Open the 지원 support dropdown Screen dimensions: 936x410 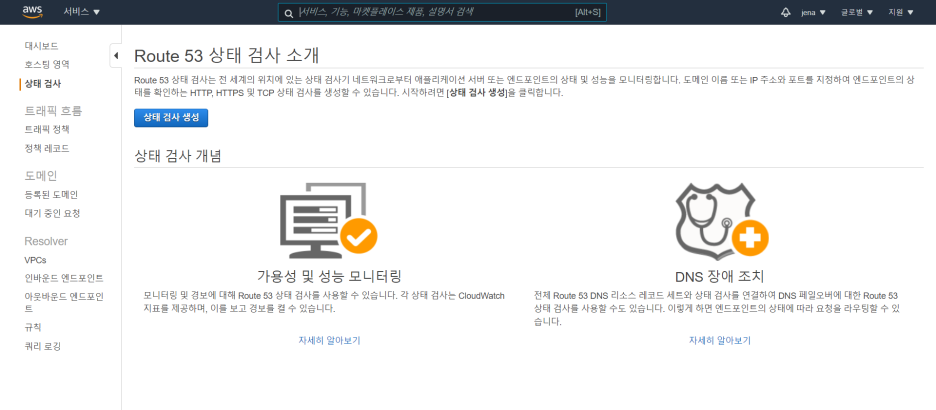pos(901,12)
